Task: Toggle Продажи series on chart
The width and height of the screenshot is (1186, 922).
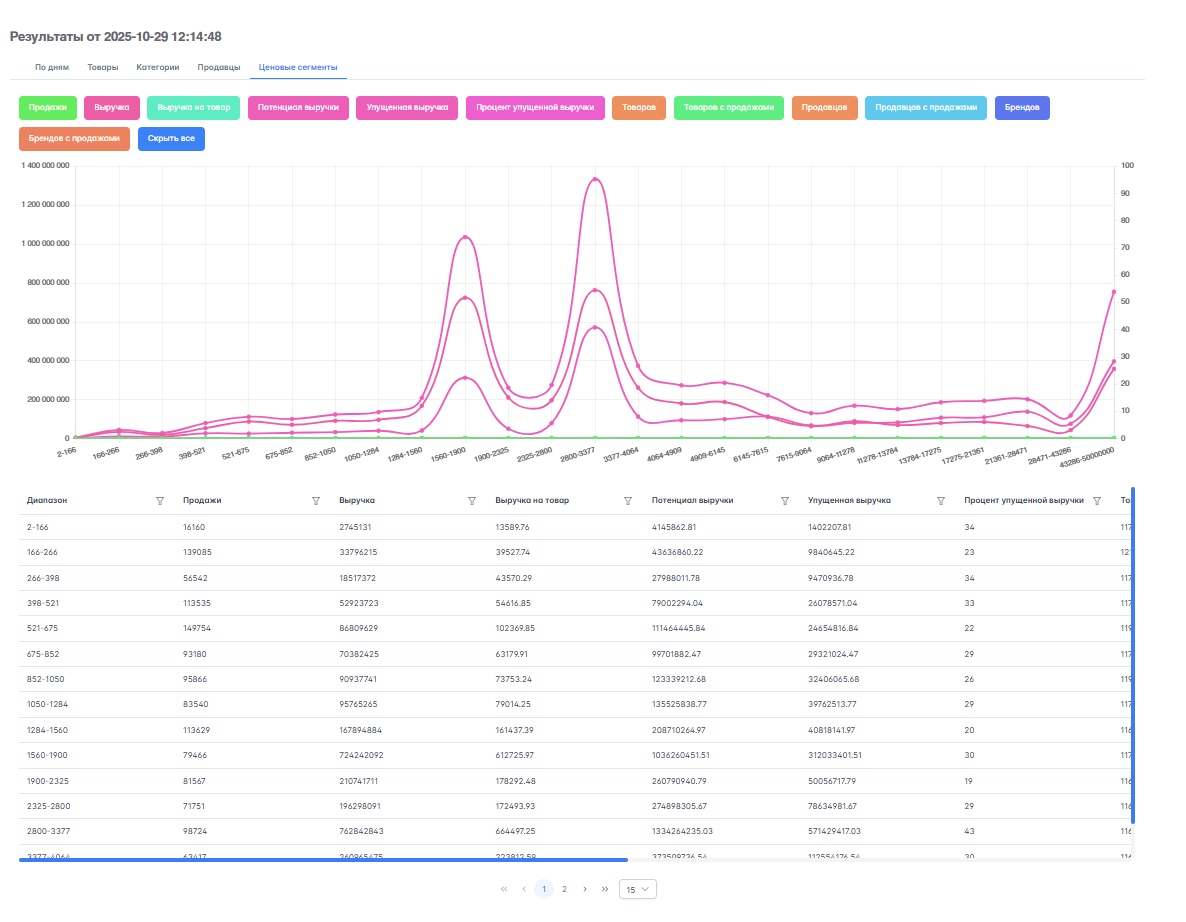Action: [x=48, y=108]
